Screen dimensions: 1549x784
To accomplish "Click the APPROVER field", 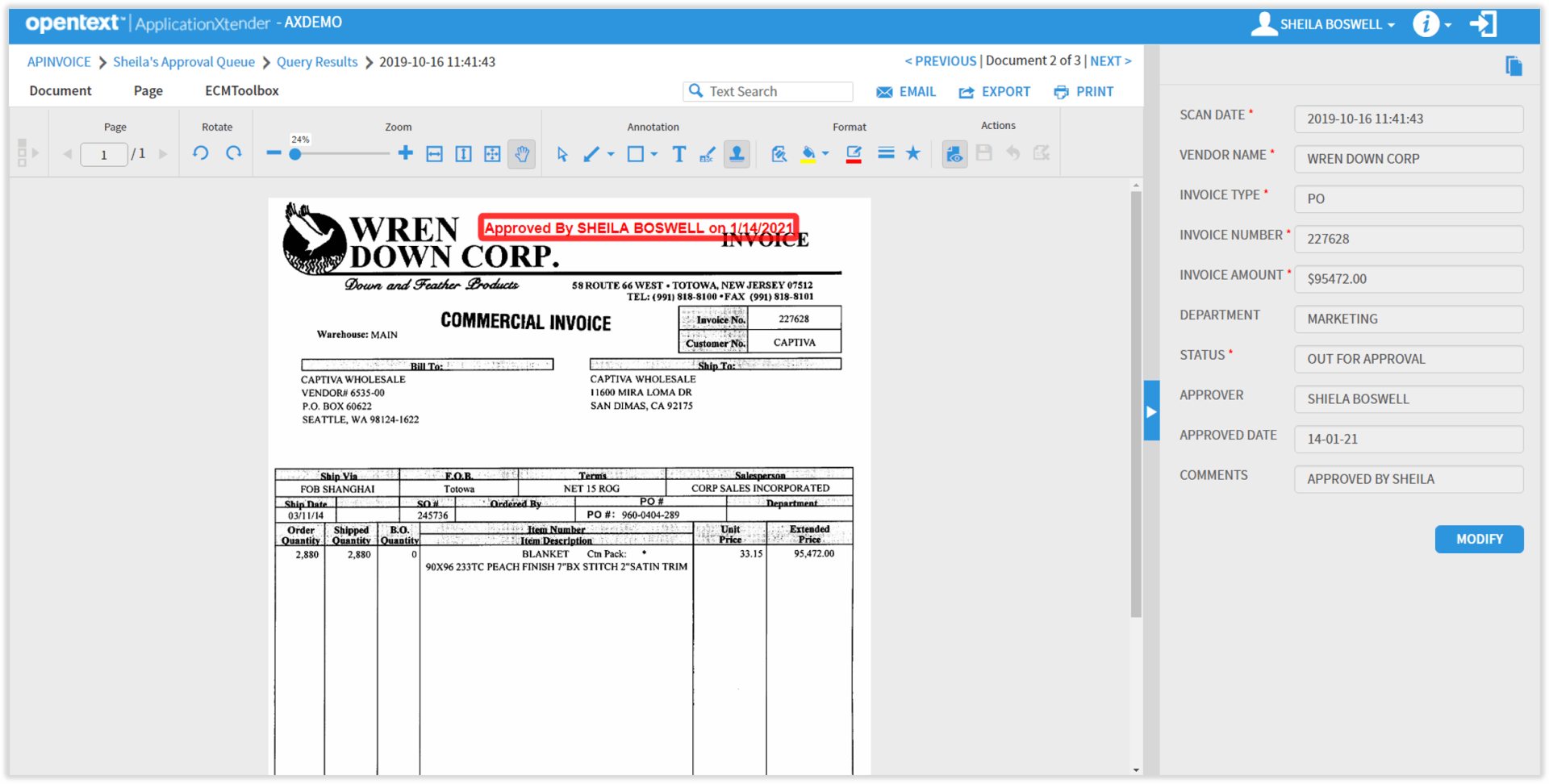I will [x=1409, y=399].
